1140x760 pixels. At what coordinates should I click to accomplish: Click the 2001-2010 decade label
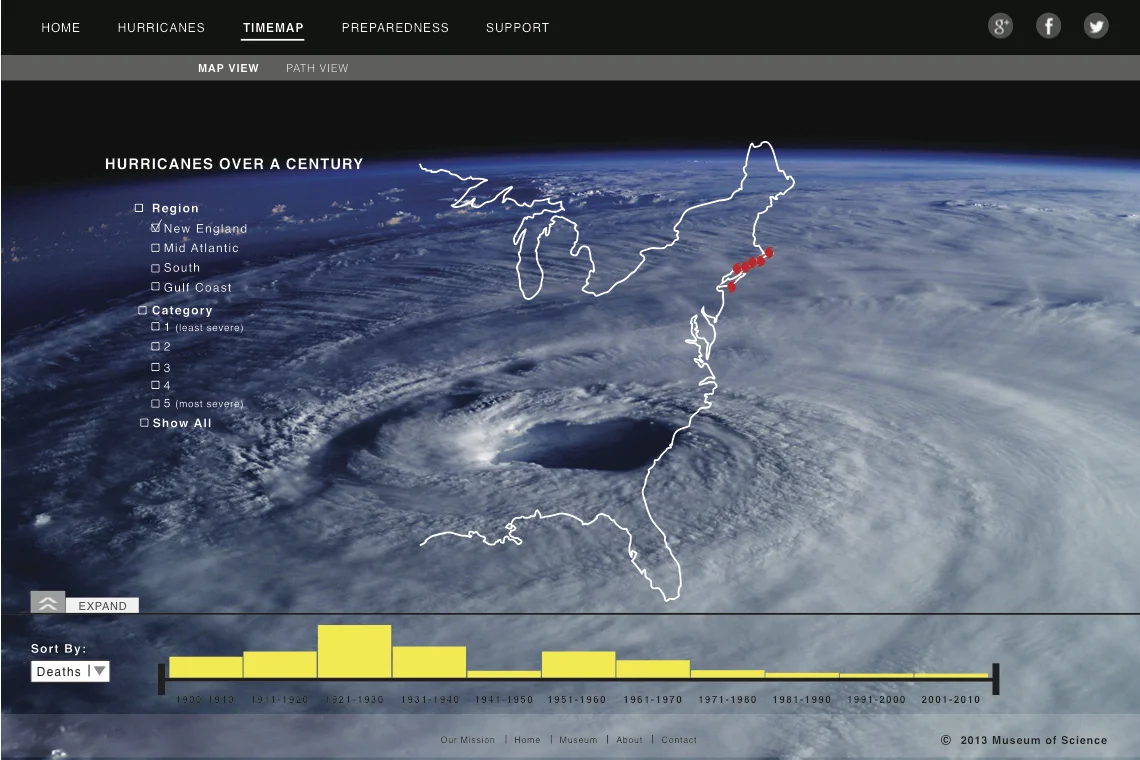(951, 700)
